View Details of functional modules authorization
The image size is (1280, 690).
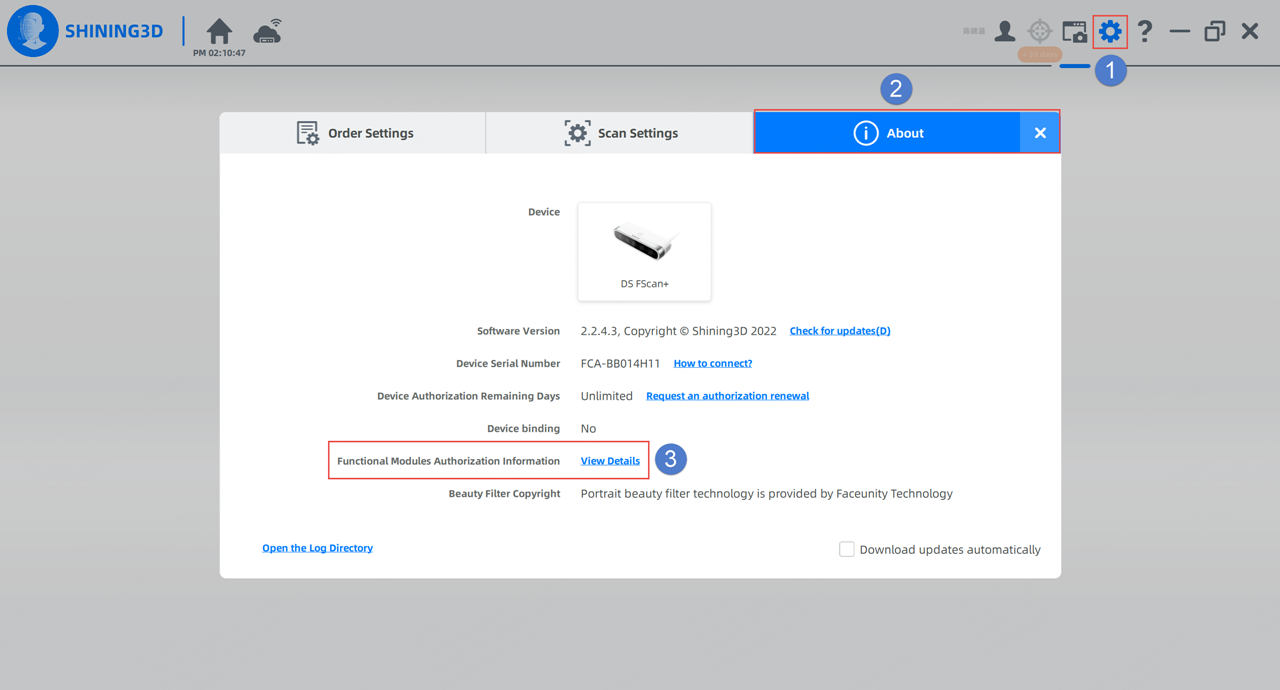click(x=610, y=461)
